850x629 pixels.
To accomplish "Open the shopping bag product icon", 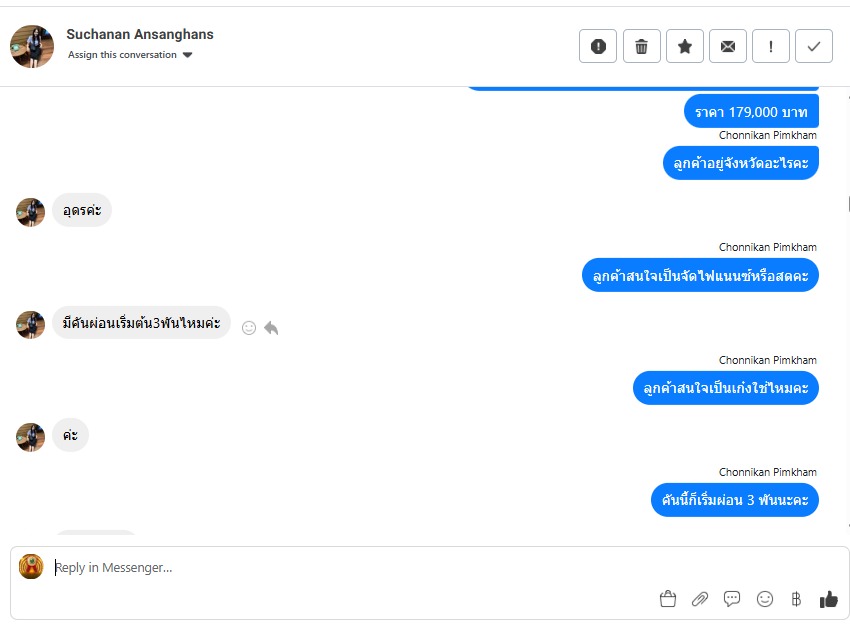I will point(668,599).
